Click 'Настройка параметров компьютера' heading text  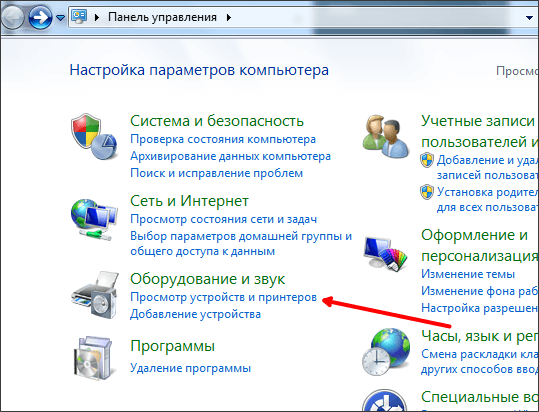(x=199, y=70)
